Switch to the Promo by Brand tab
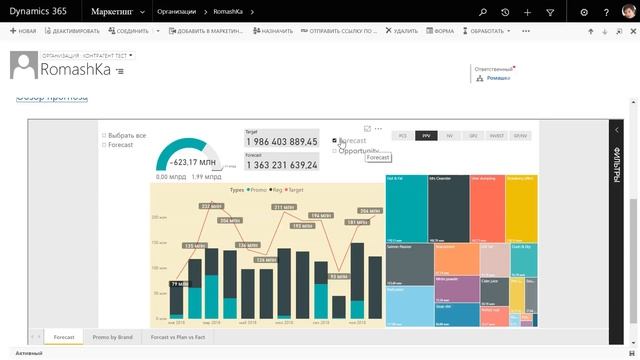 point(113,337)
